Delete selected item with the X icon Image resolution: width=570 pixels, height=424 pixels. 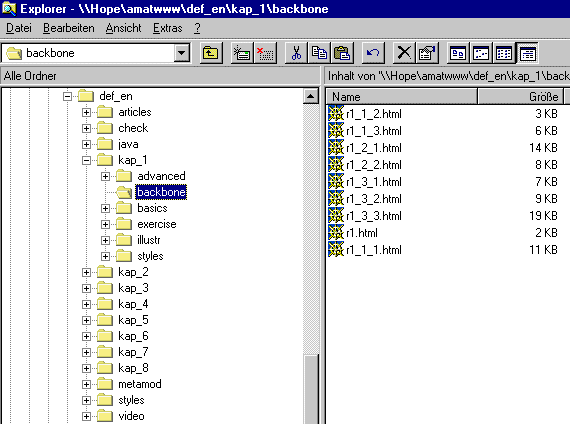pos(404,53)
